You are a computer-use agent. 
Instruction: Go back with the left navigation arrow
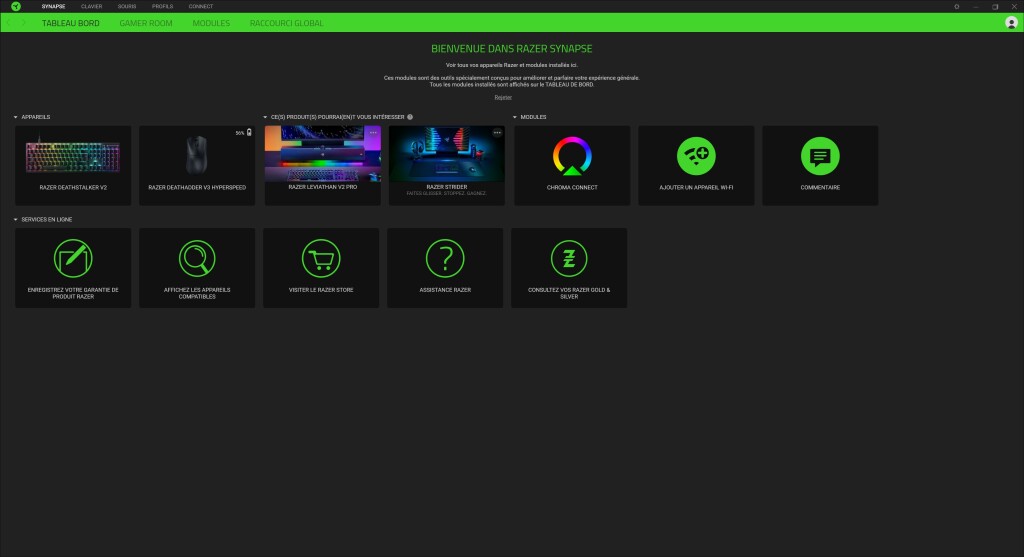[x=9, y=23]
